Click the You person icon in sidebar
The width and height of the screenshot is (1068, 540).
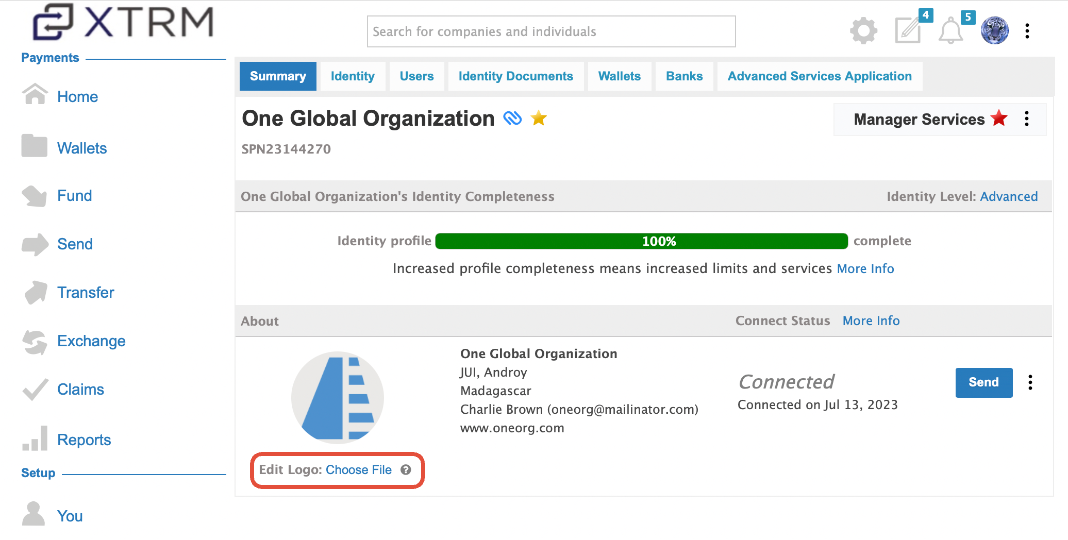click(33, 514)
